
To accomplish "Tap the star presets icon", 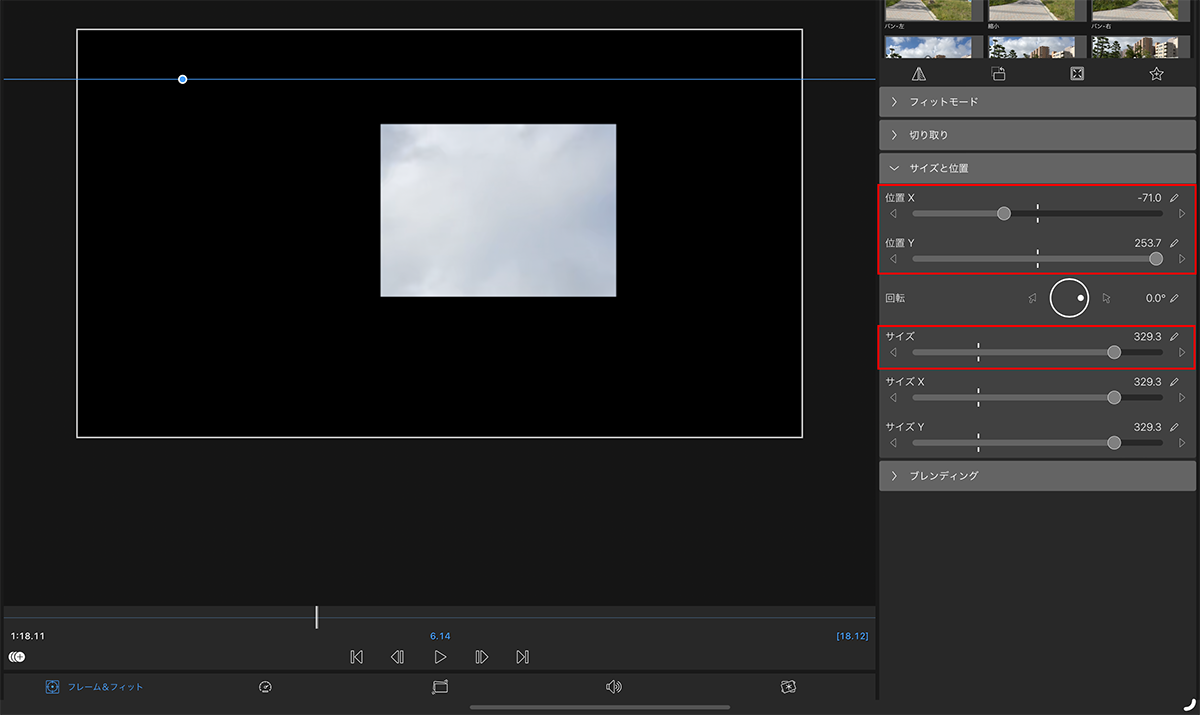I will point(1156,74).
